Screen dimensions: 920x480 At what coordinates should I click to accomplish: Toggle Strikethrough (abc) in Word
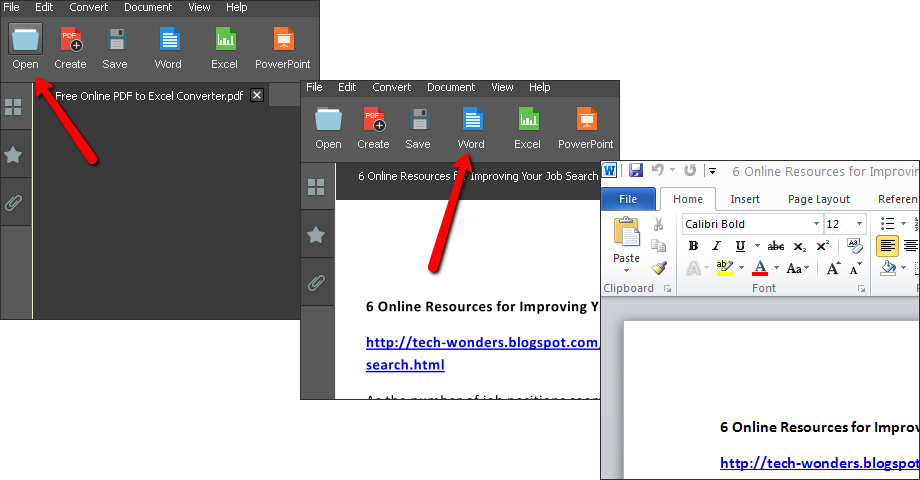tap(776, 246)
